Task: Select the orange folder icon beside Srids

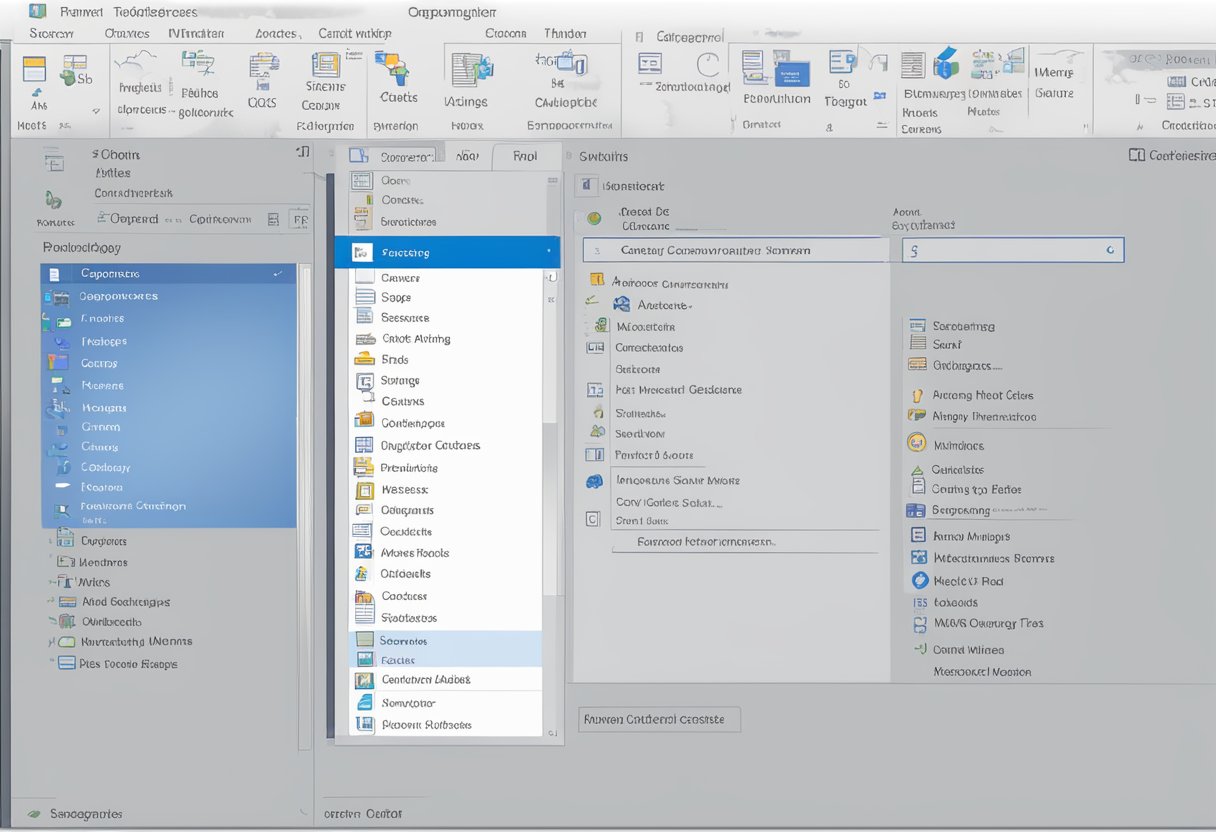Action: coord(364,359)
